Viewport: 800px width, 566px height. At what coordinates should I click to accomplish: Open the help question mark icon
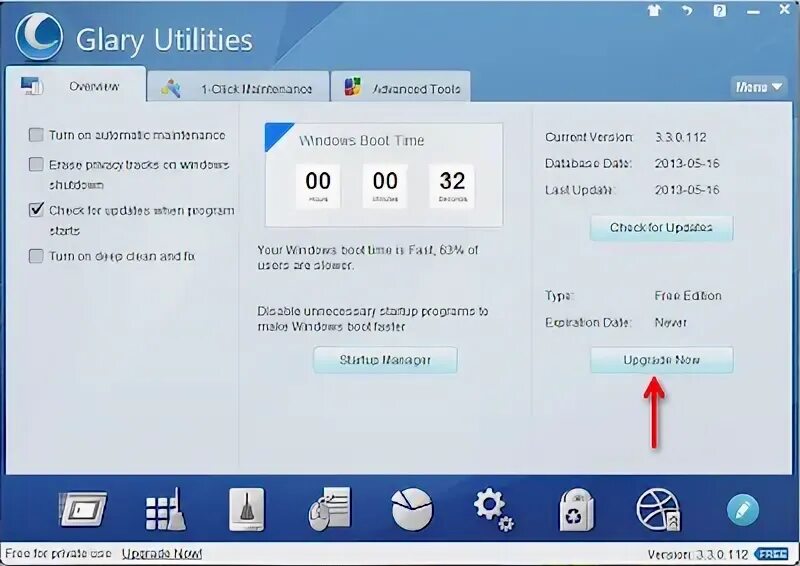point(719,10)
